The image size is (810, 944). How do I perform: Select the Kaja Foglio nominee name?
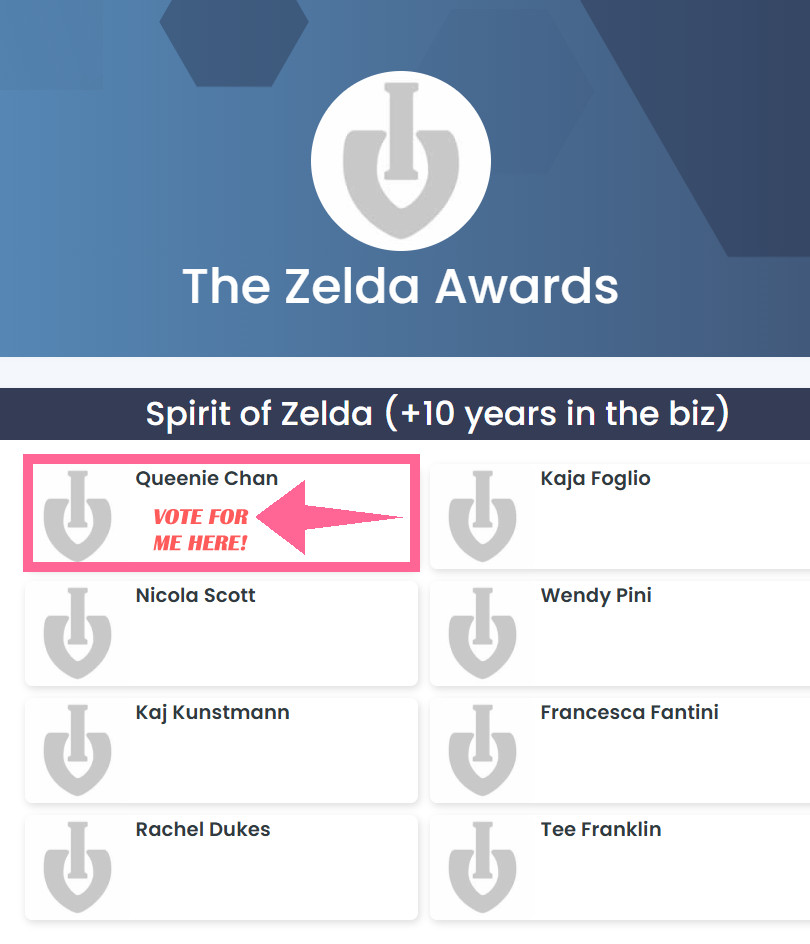pyautogui.click(x=595, y=479)
